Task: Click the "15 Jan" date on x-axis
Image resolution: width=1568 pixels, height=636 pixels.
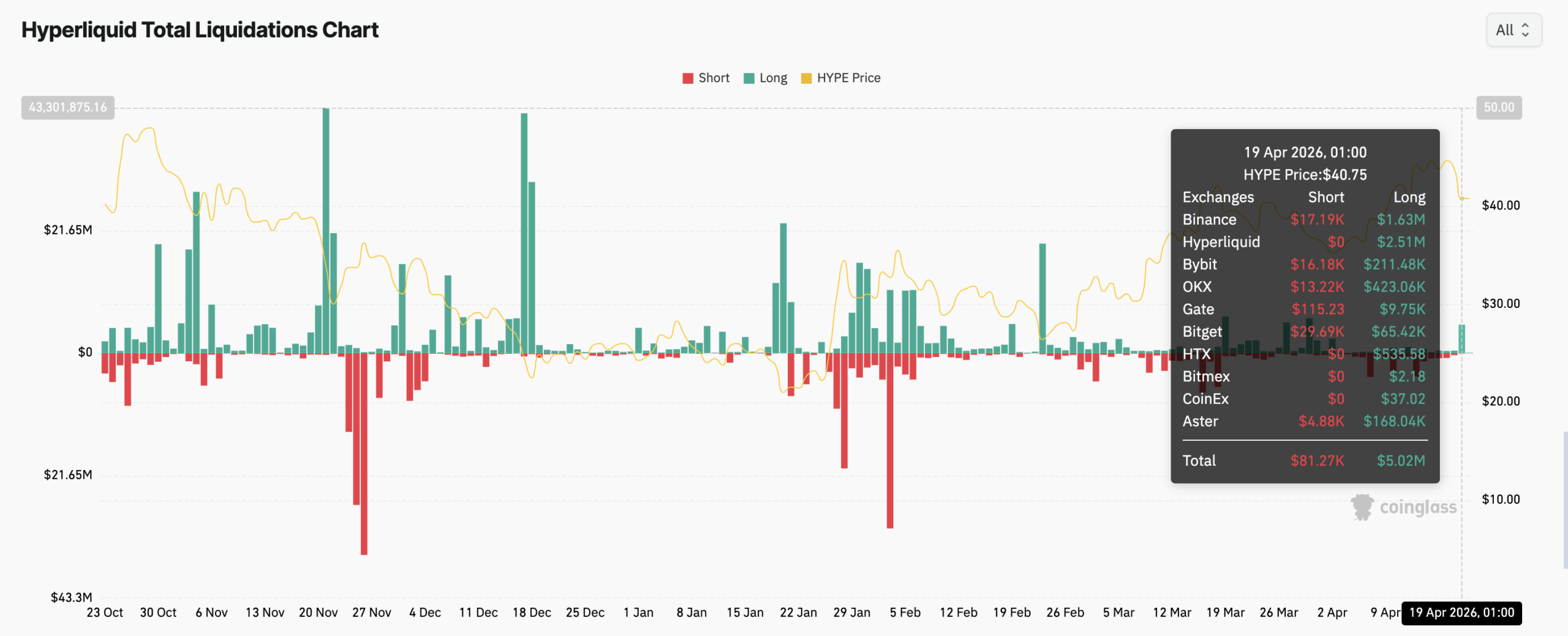Action: 745,613
